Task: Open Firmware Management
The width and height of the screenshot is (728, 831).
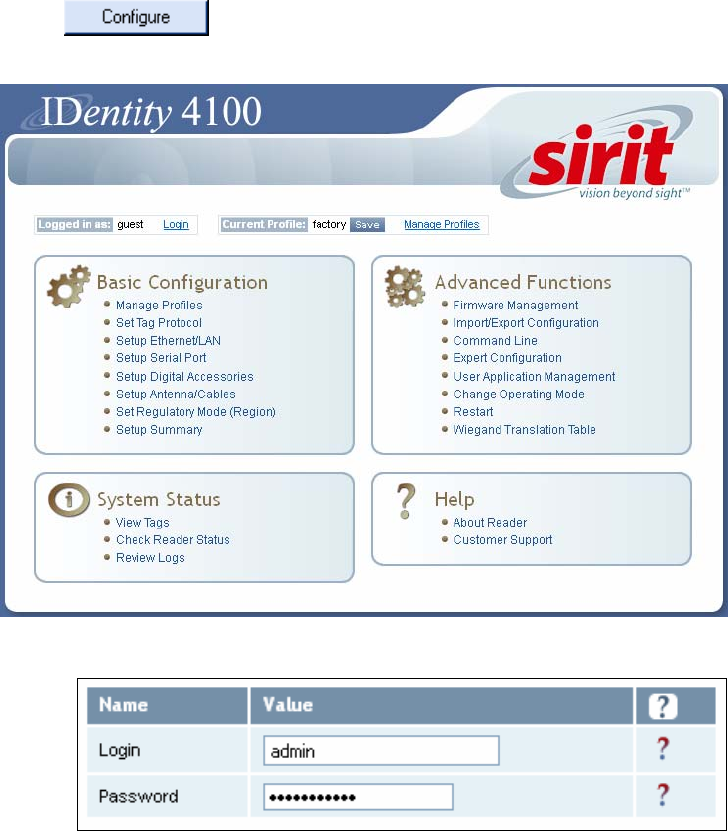Action: [516, 305]
